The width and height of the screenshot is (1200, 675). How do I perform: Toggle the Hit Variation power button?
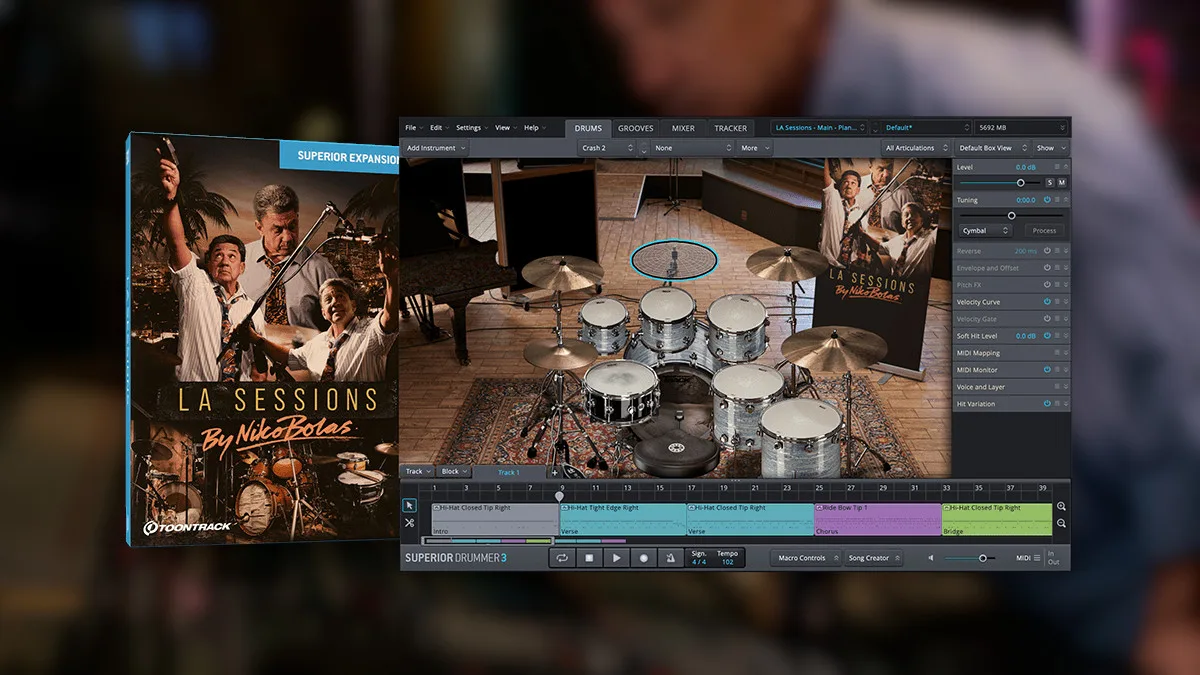click(x=1047, y=404)
